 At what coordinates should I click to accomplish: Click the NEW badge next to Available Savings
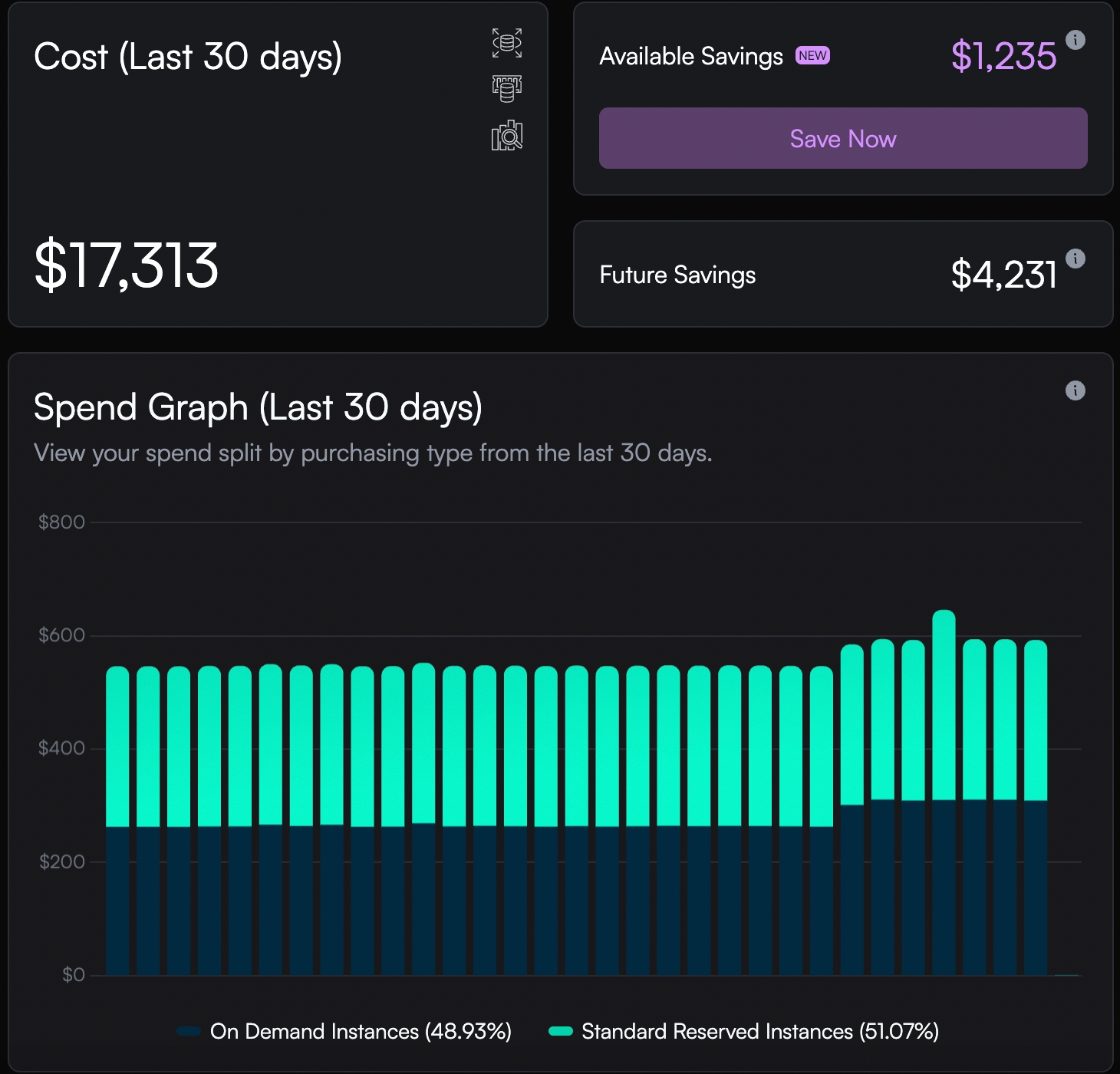click(812, 56)
